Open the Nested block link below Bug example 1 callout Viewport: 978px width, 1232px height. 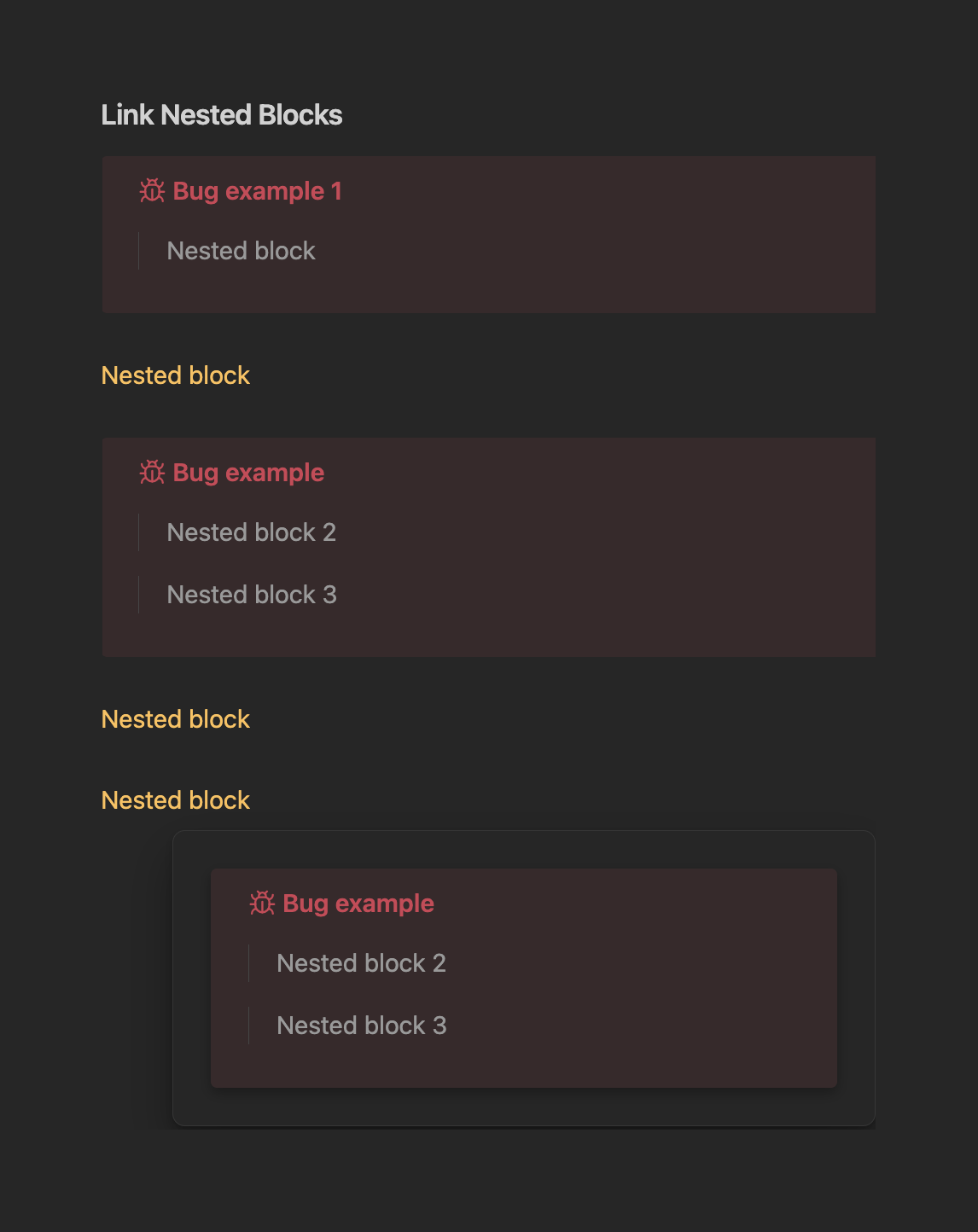176,375
